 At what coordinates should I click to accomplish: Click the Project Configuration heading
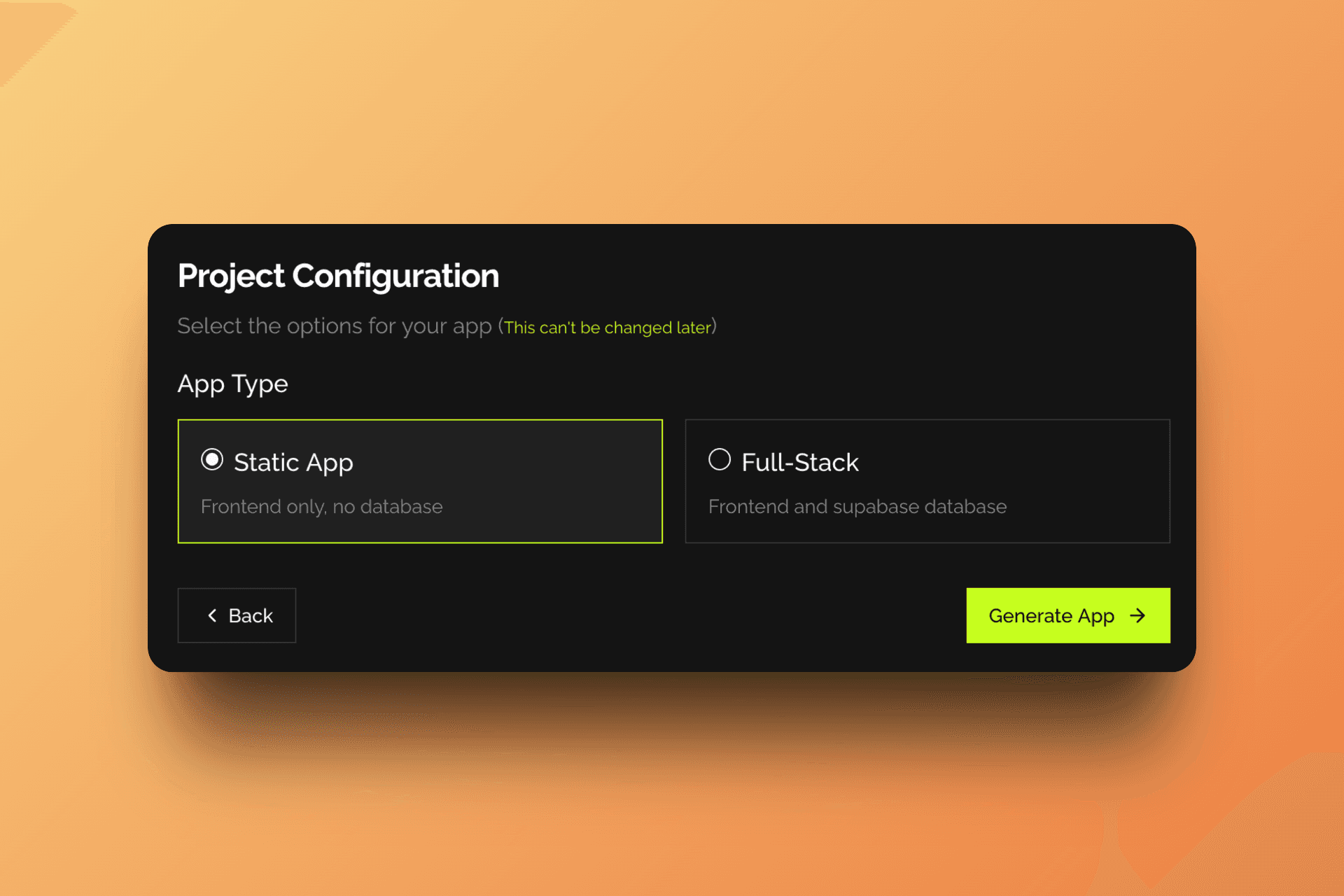[338, 276]
